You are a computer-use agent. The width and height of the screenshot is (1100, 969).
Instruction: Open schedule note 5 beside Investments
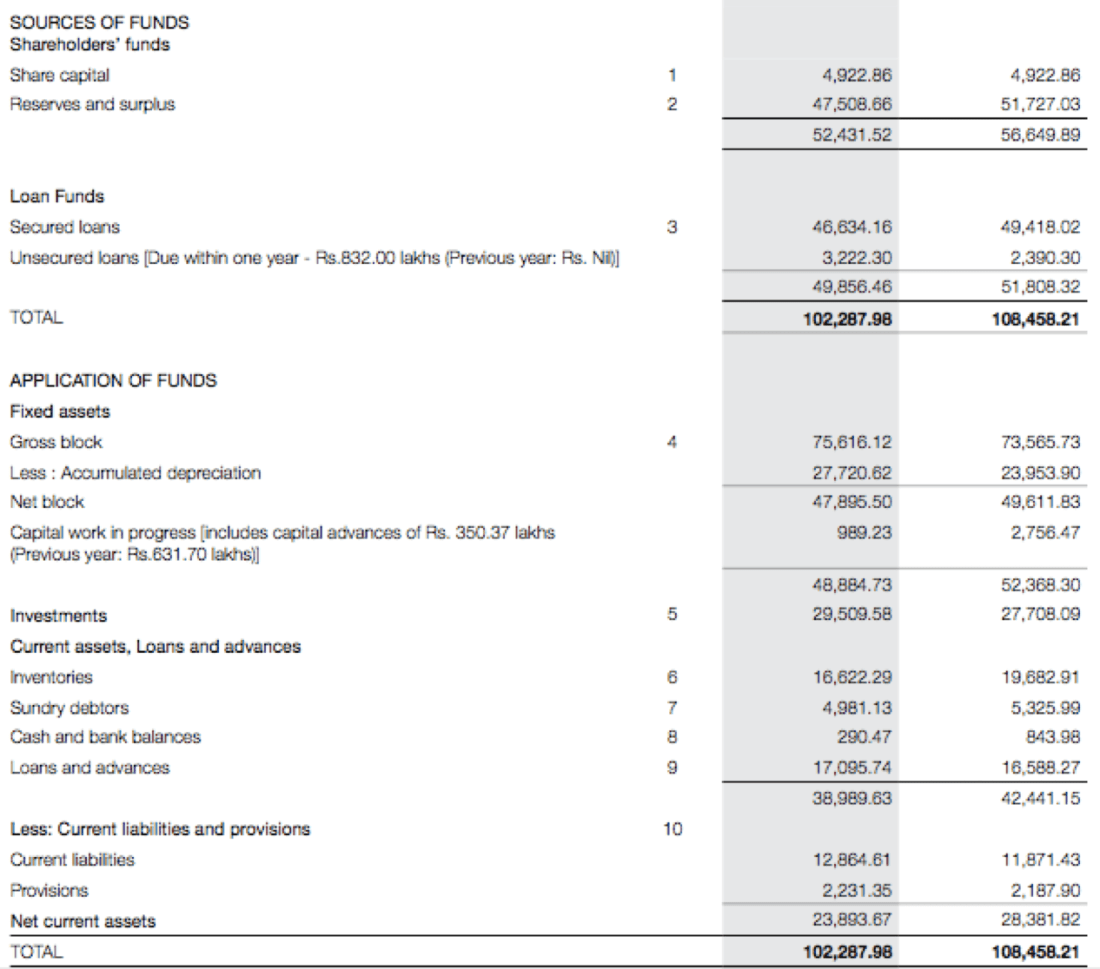tap(672, 603)
